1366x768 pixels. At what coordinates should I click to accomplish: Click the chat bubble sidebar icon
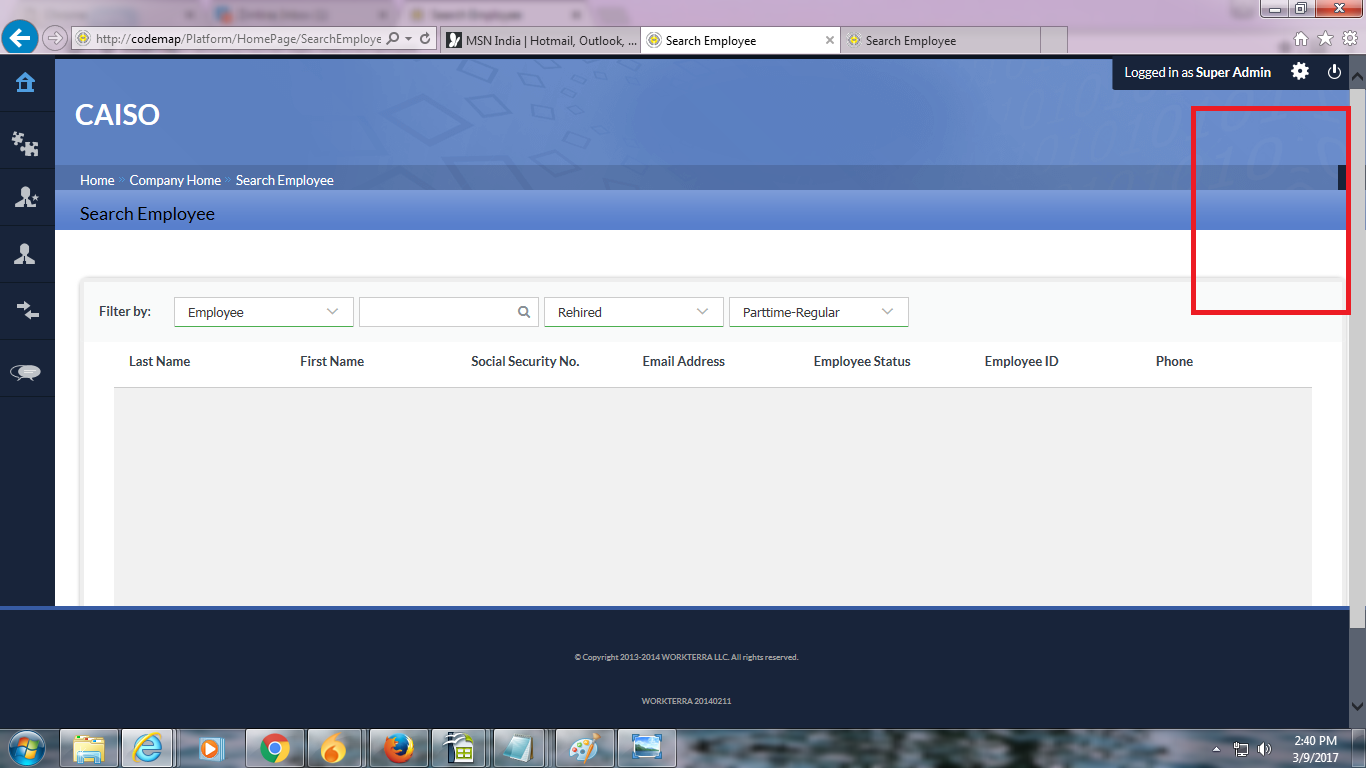[26, 372]
